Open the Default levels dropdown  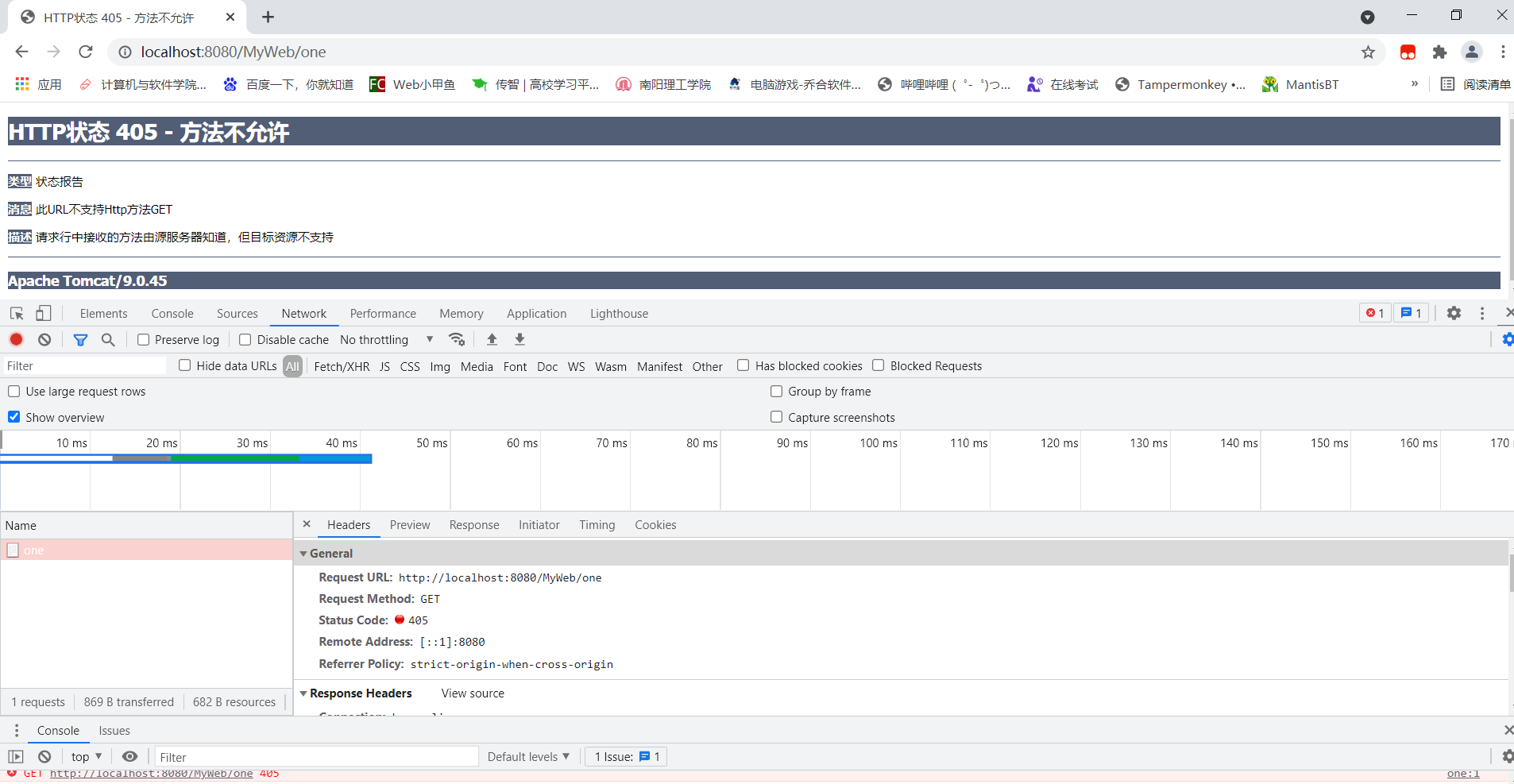point(528,757)
